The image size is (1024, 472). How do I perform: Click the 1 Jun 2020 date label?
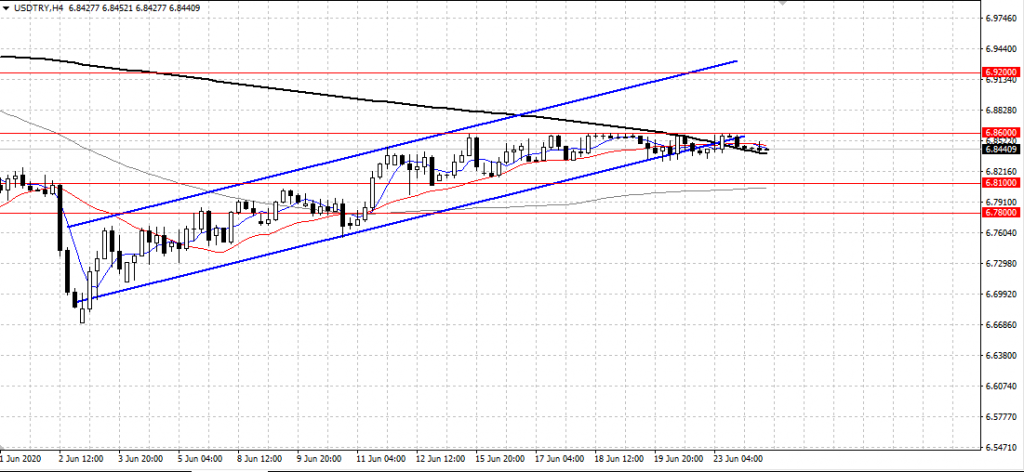click(x=20, y=459)
